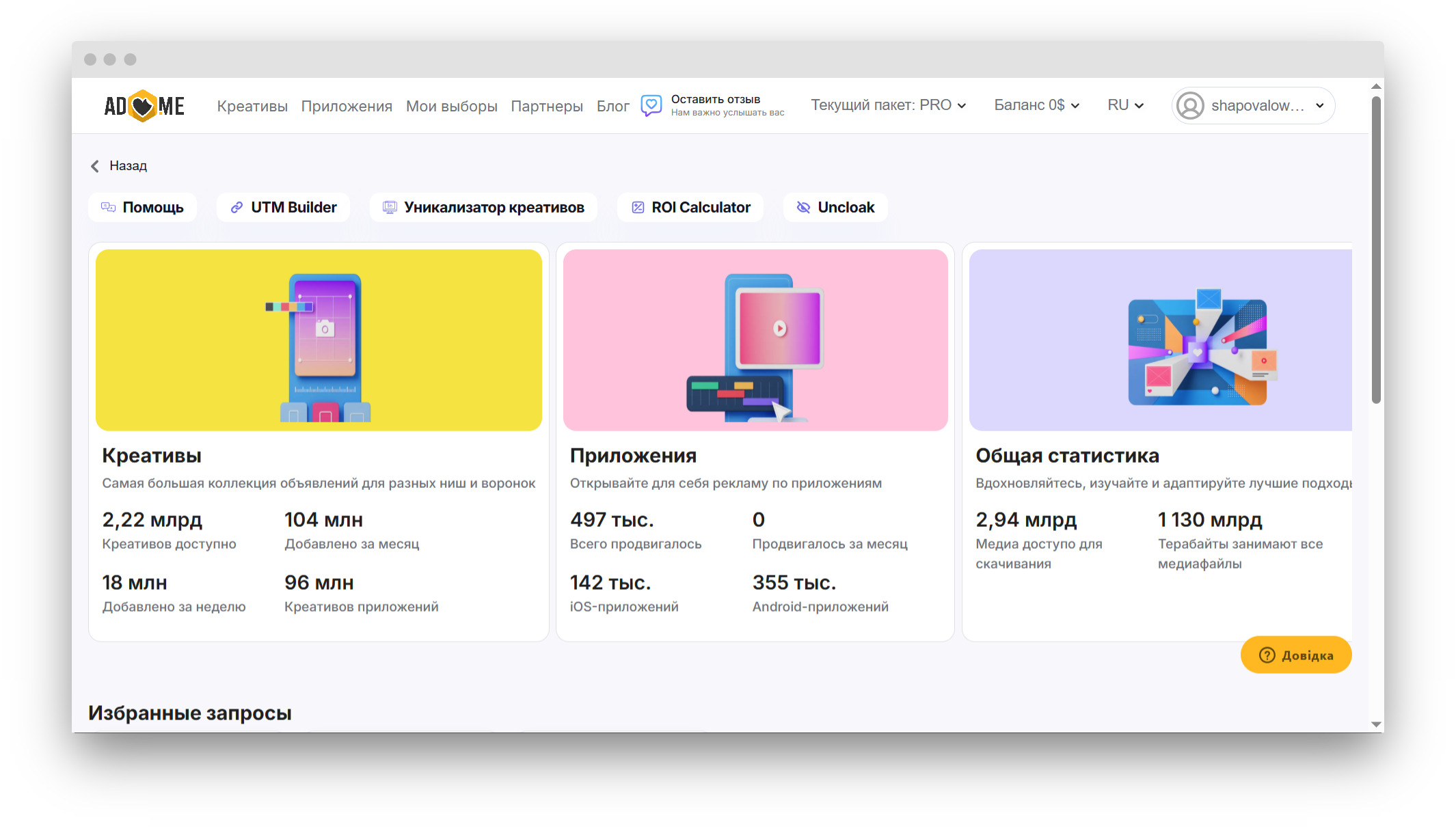Click the Uncloak eye-slash icon
The image size is (1456, 835).
pyautogui.click(x=804, y=207)
